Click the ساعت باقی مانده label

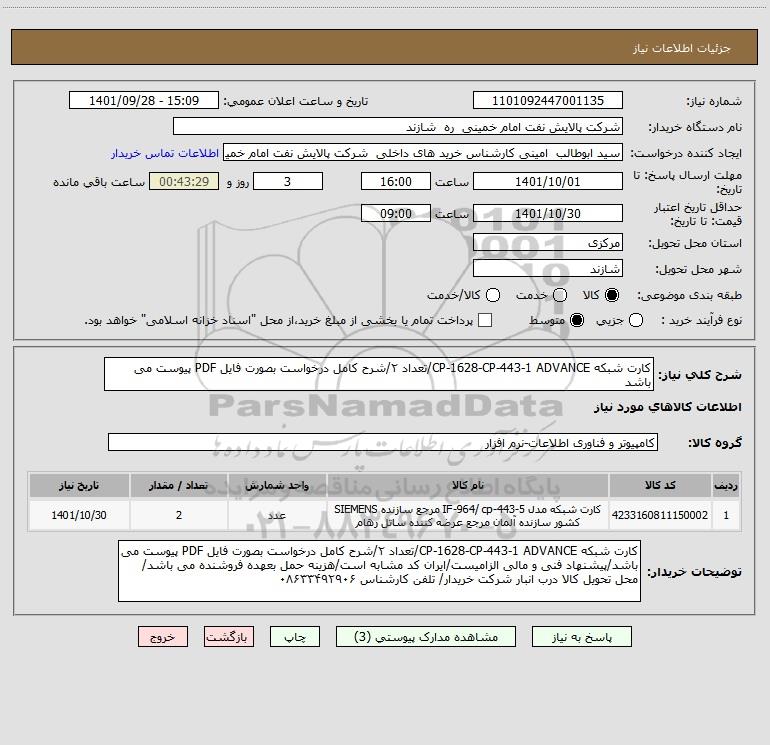click(99, 182)
